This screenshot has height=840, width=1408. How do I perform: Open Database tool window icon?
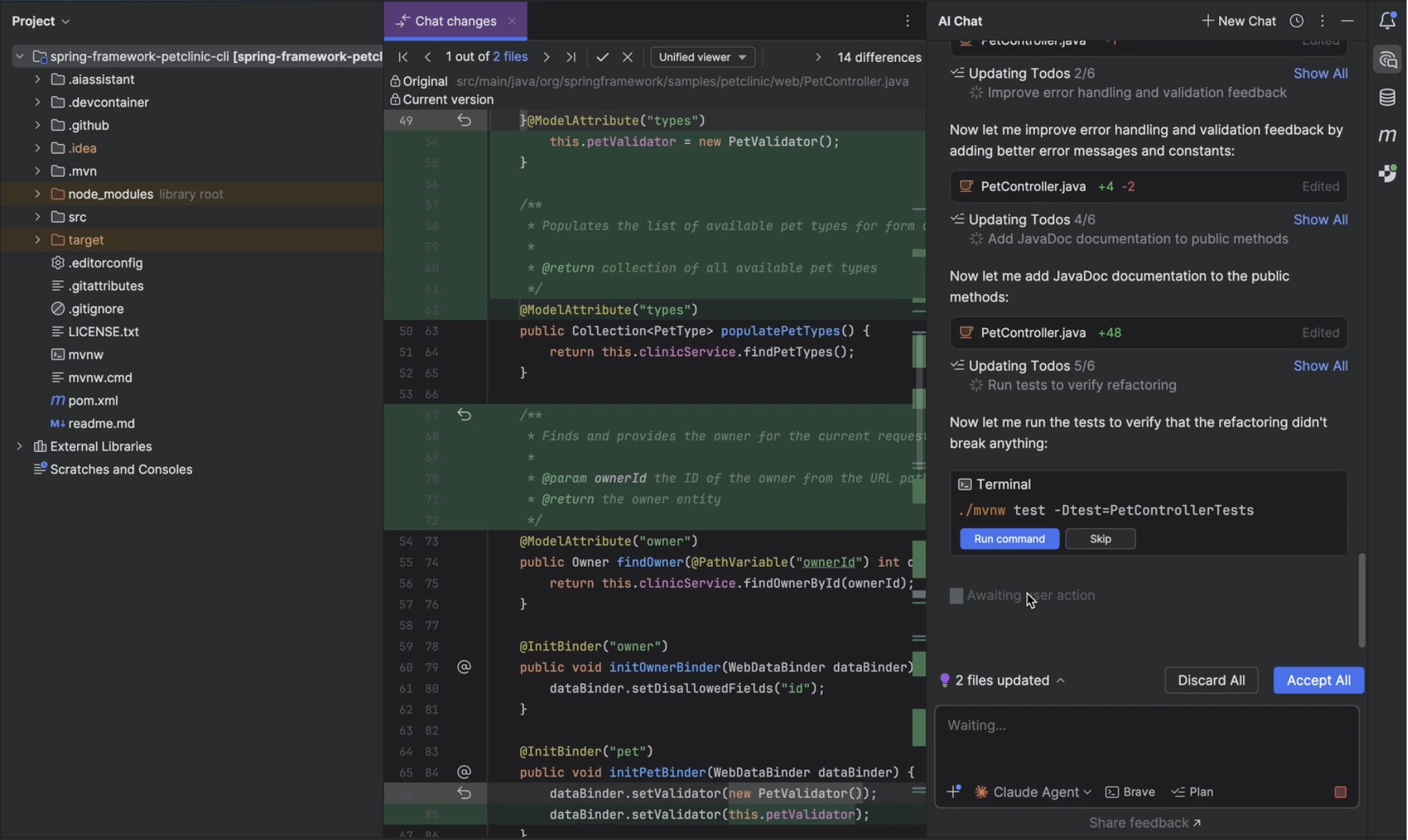click(x=1387, y=97)
